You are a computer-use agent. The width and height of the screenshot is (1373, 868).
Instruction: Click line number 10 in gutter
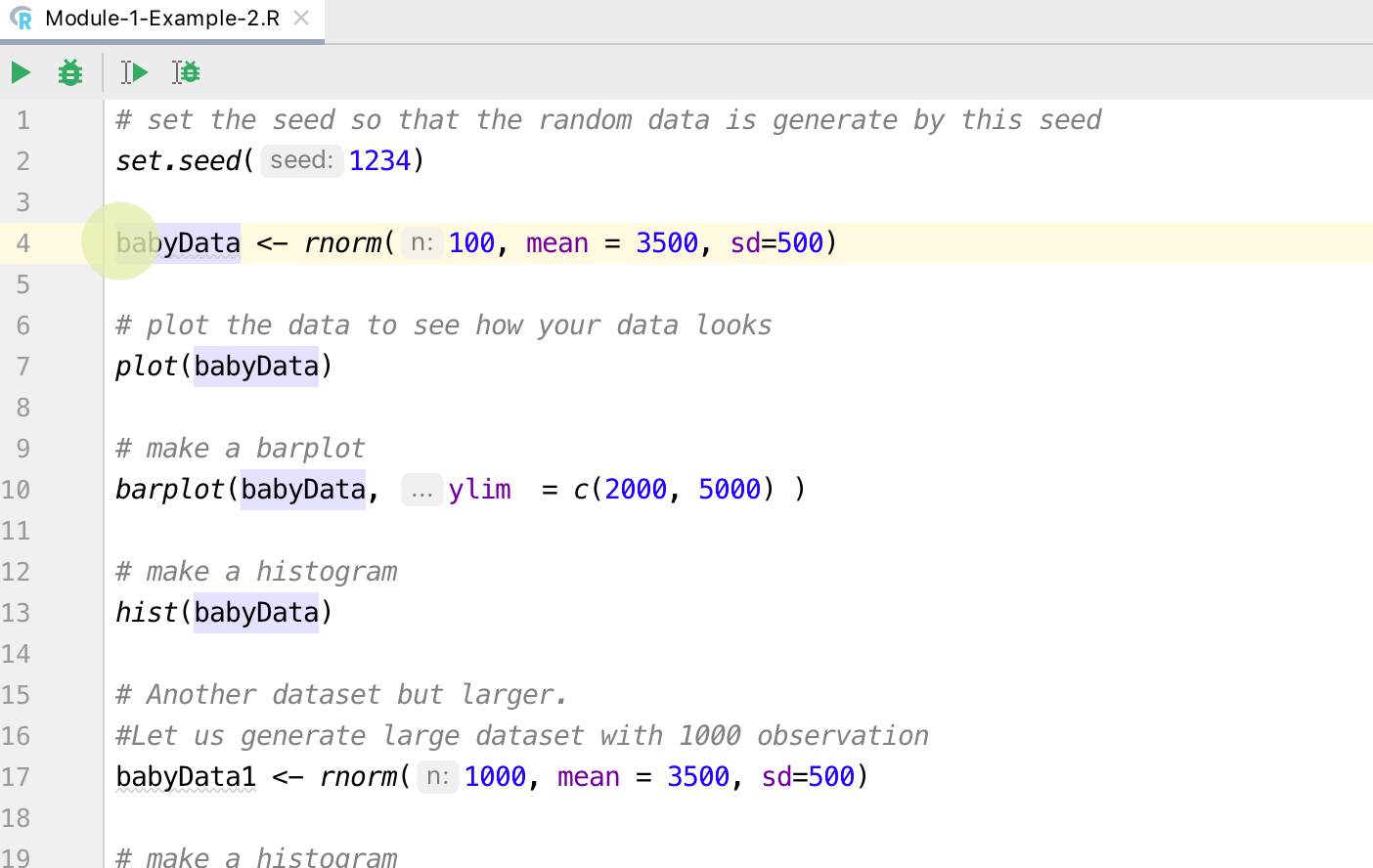click(16, 490)
